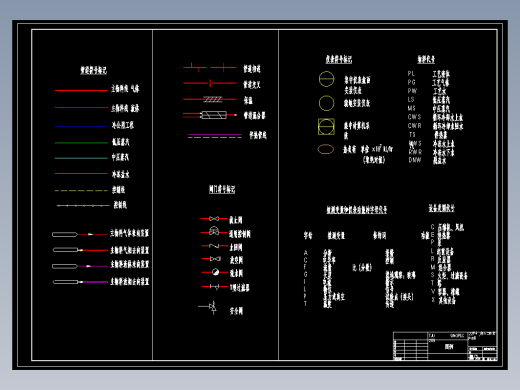Select the LS code entry
This screenshot has width=520, height=390.
point(411,99)
